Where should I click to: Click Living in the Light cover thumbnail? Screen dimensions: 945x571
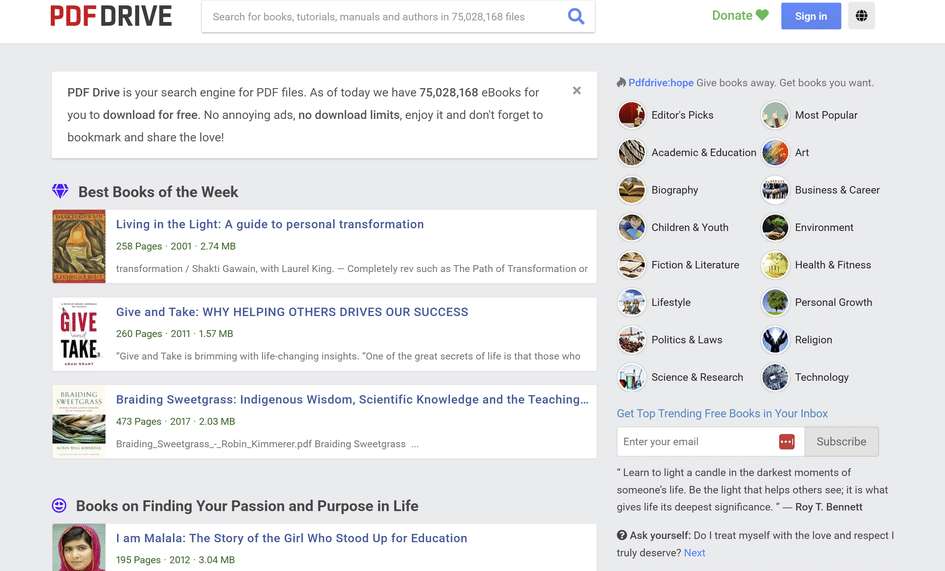[79, 247]
